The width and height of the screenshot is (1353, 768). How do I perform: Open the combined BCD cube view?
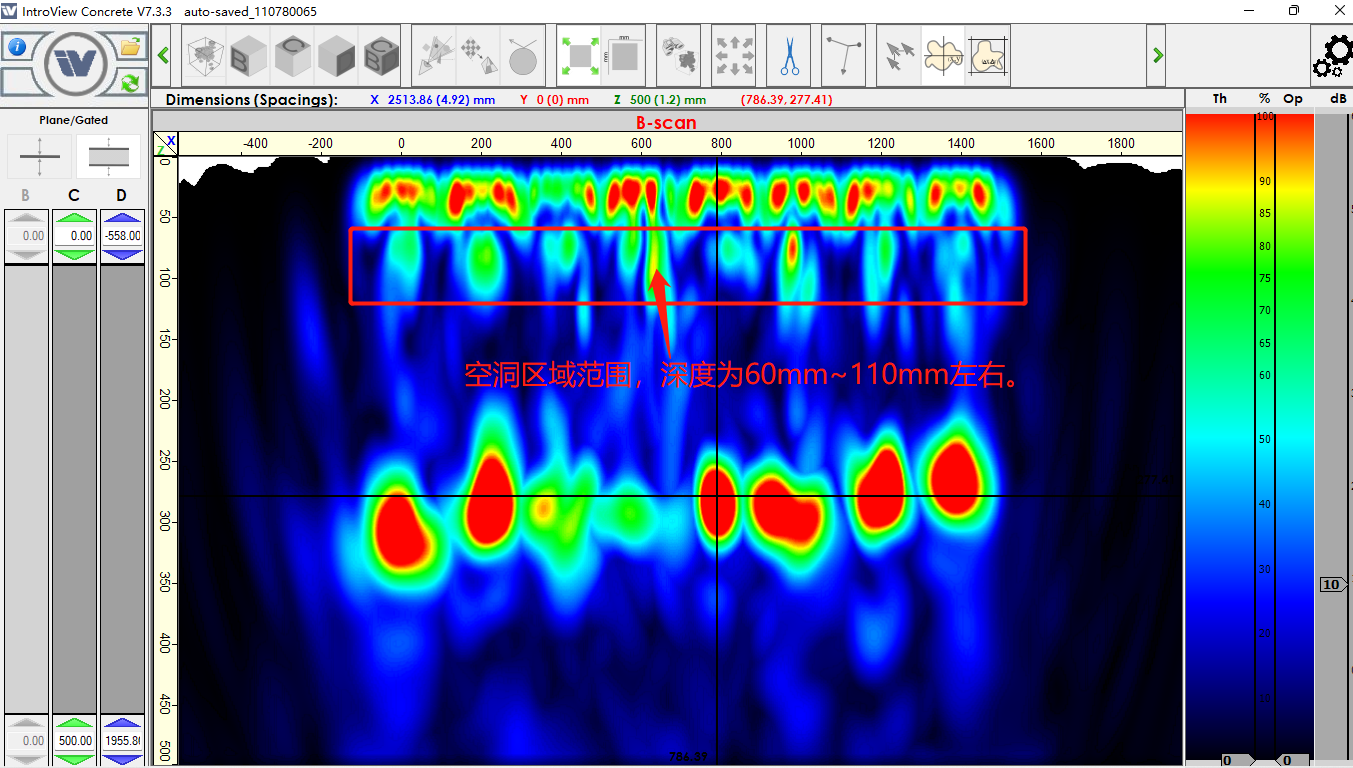(380, 56)
